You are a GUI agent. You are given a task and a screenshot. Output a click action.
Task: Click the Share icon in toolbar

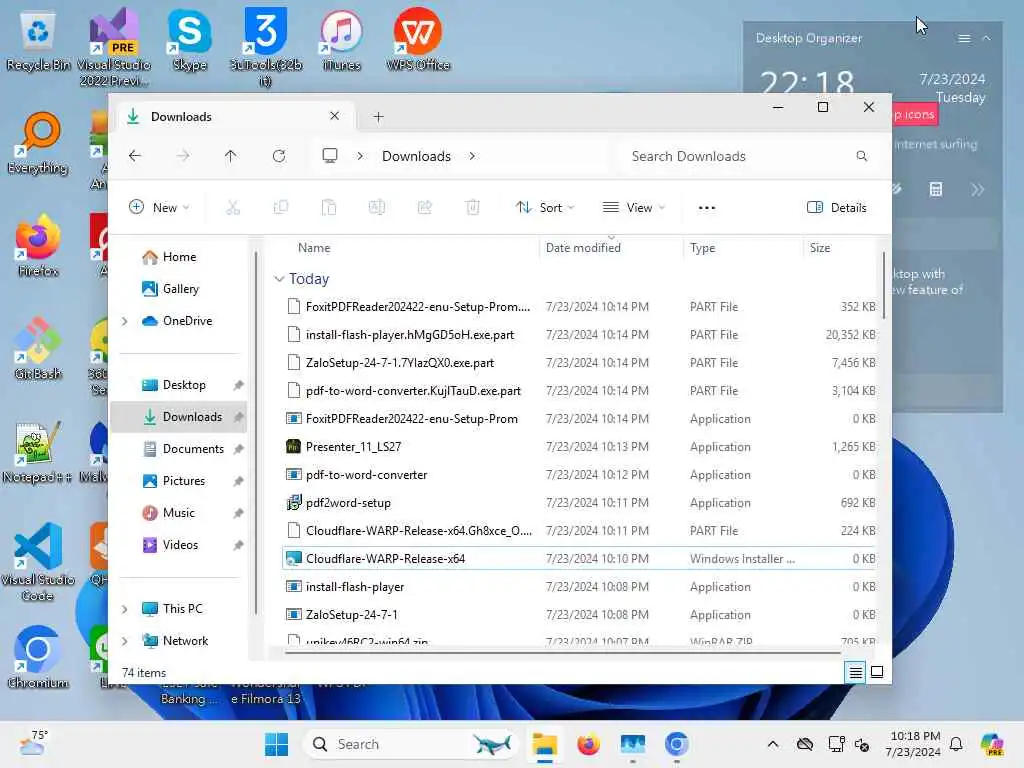(x=424, y=208)
